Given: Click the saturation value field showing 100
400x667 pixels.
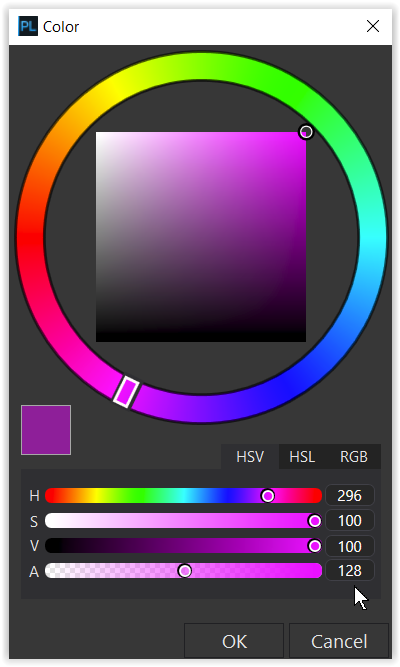Looking at the screenshot, I should (x=350, y=521).
